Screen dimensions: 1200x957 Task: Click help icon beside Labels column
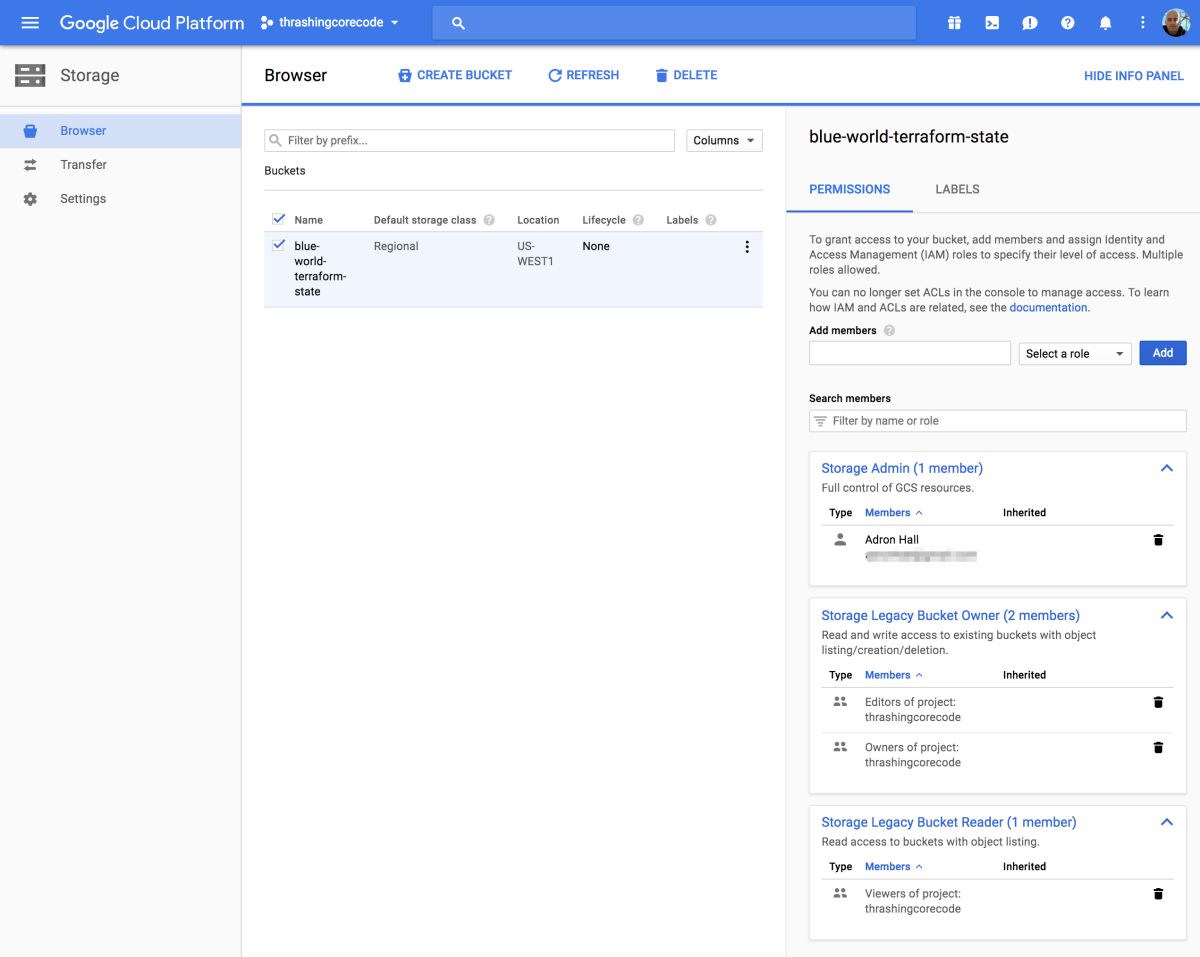pyautogui.click(x=711, y=220)
